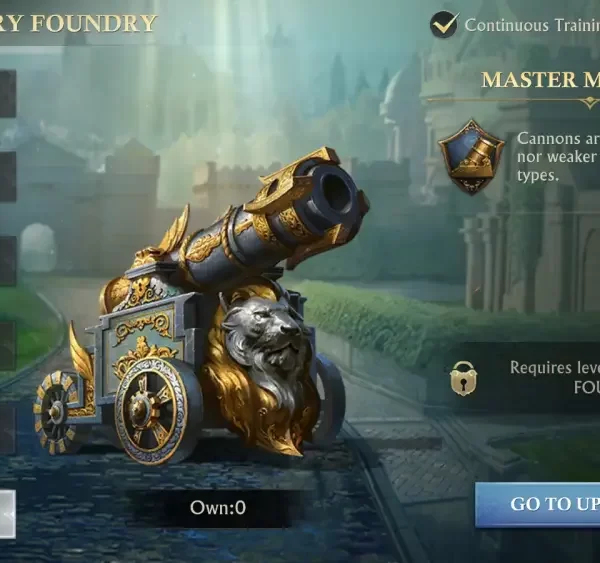The image size is (600, 563).
Task: Click the small gold-studded rear wheel
Action: [x=57, y=412]
